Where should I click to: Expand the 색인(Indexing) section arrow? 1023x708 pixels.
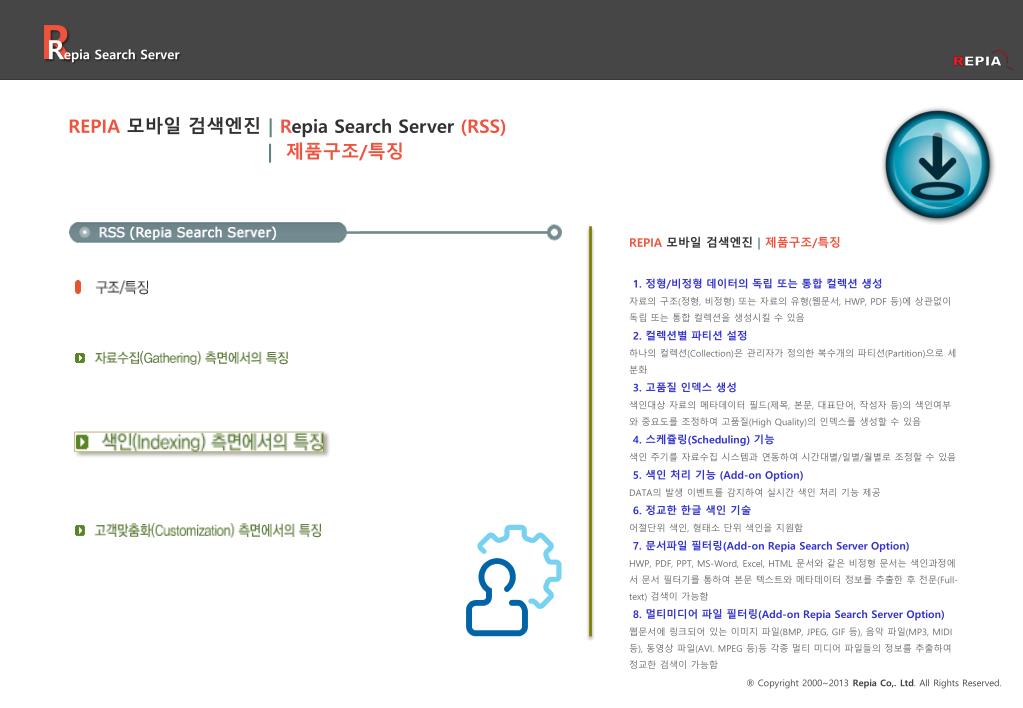pyautogui.click(x=83, y=441)
